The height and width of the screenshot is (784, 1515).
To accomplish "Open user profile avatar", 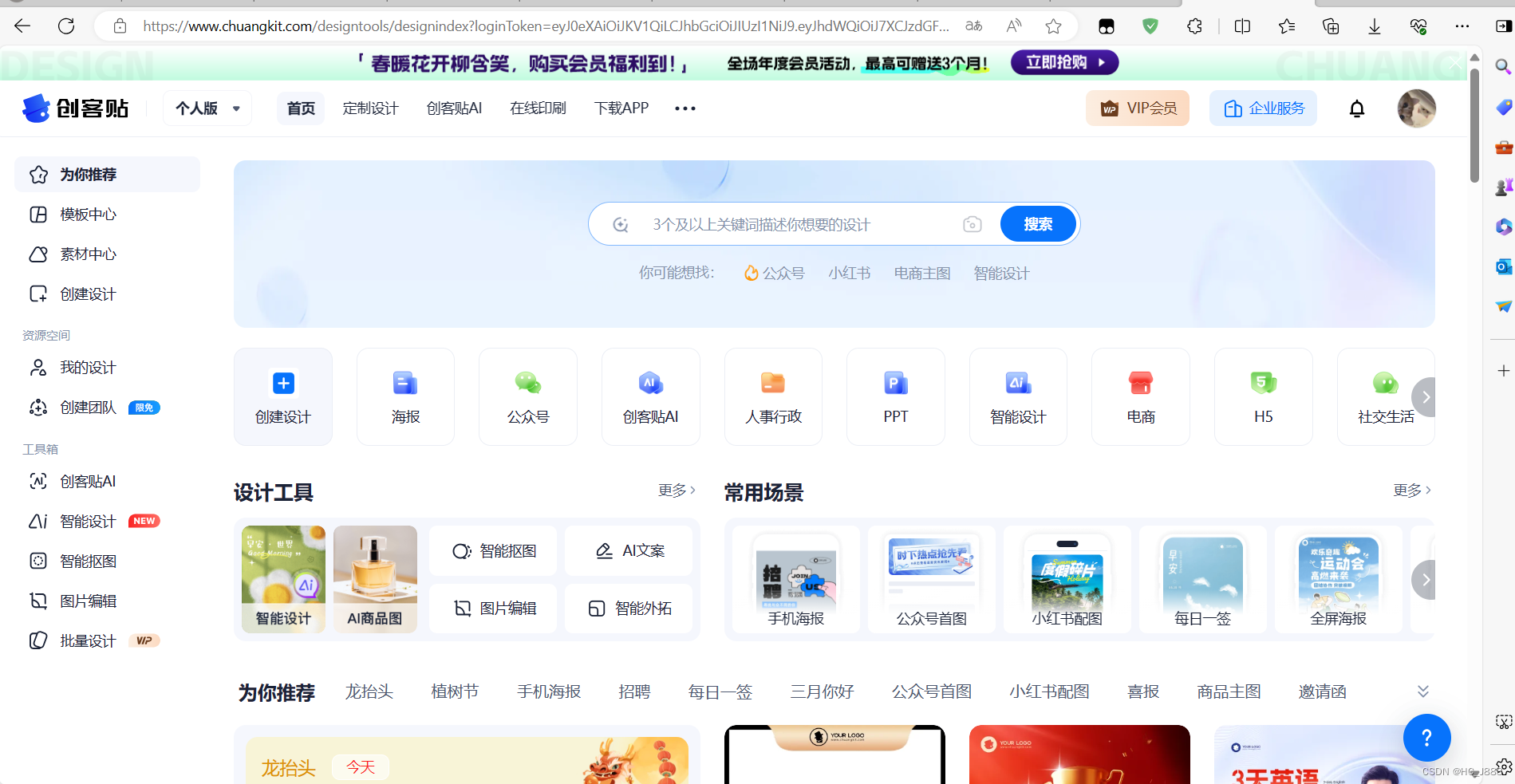I will [1416, 108].
